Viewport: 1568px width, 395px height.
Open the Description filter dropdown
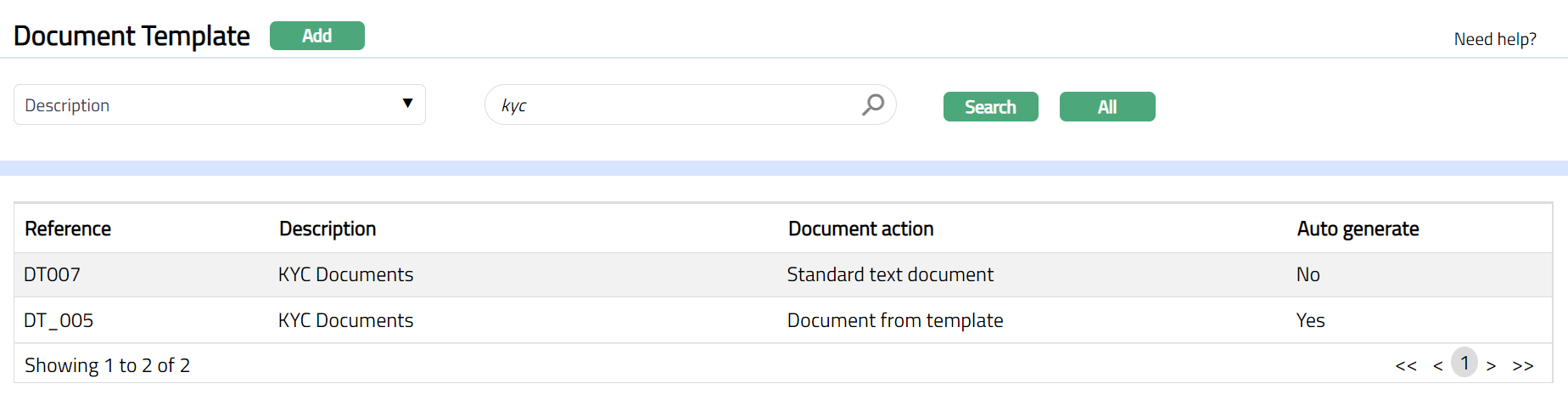[x=219, y=104]
